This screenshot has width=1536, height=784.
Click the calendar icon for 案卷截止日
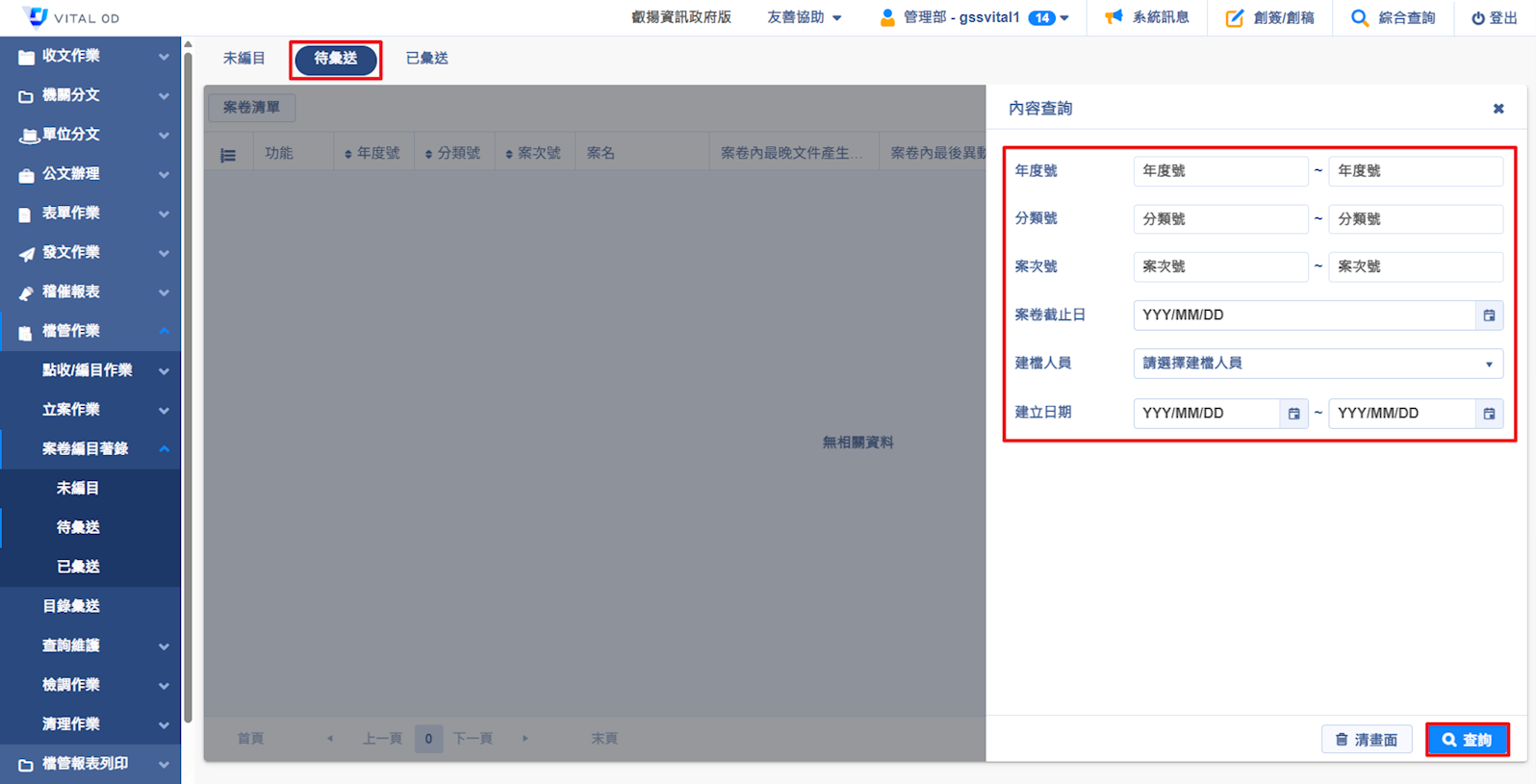1489,316
